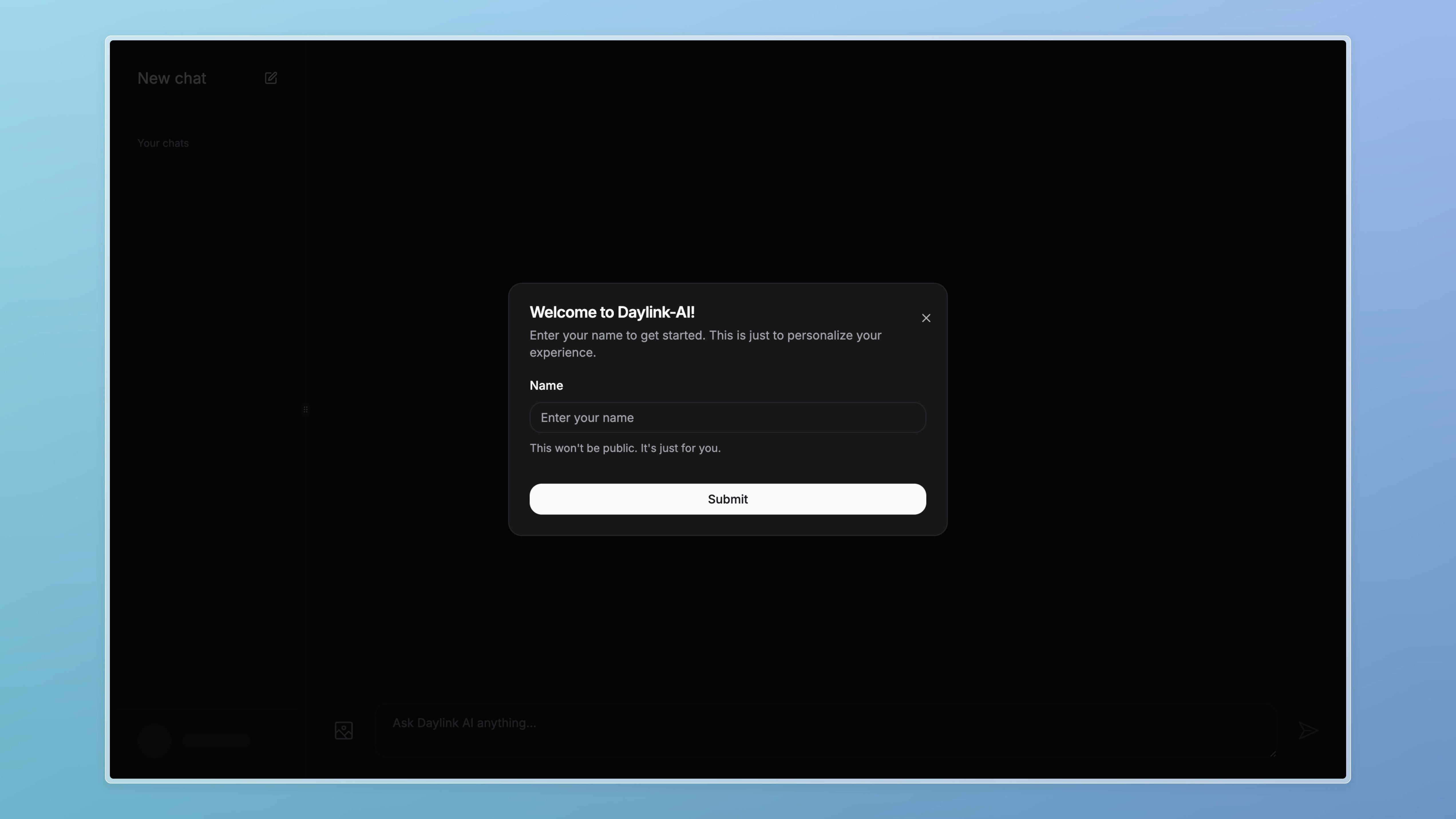Viewport: 1456px width, 819px height.
Task: Click the sidebar resize grip handle
Action: (305, 409)
